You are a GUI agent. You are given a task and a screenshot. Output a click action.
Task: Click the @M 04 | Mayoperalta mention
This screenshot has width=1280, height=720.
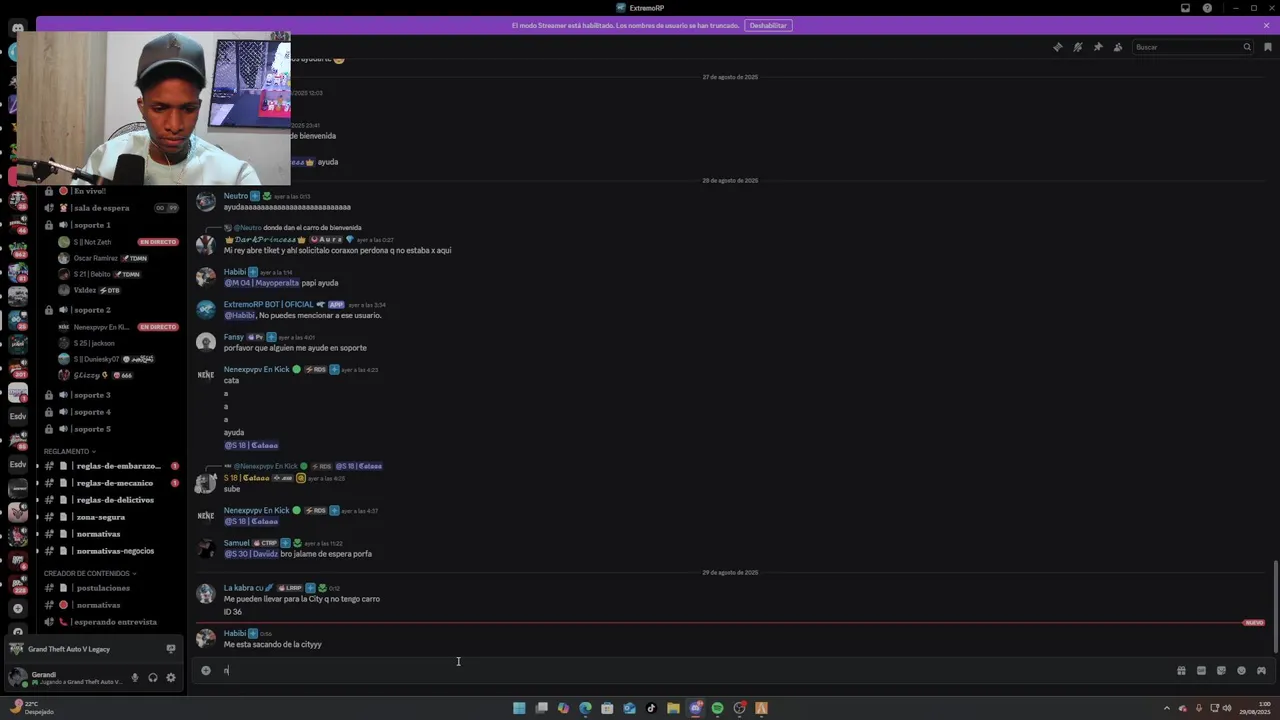pyautogui.click(x=261, y=283)
